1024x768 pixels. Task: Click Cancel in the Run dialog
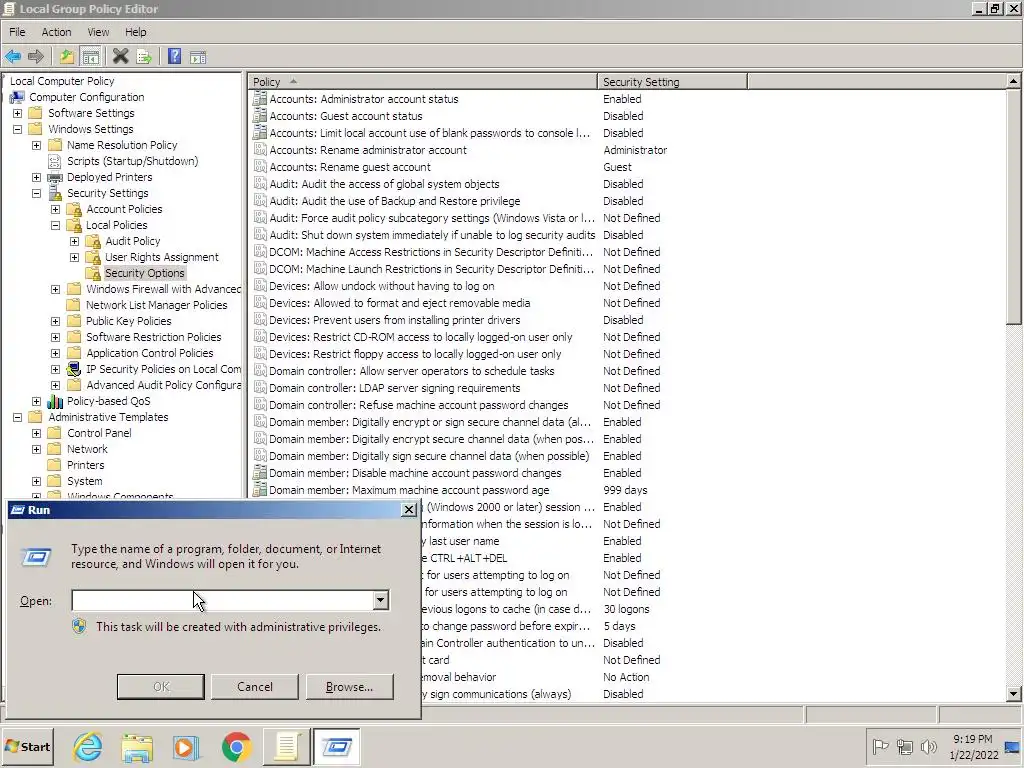coord(255,686)
